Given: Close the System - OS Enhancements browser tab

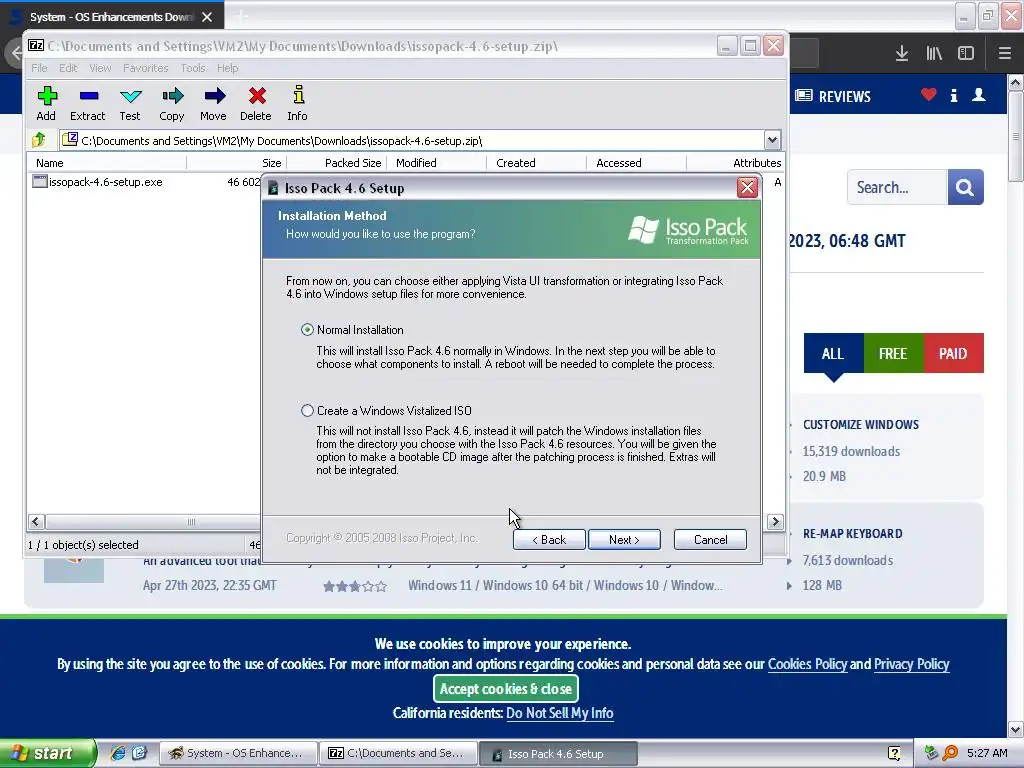Looking at the screenshot, I should [x=207, y=17].
